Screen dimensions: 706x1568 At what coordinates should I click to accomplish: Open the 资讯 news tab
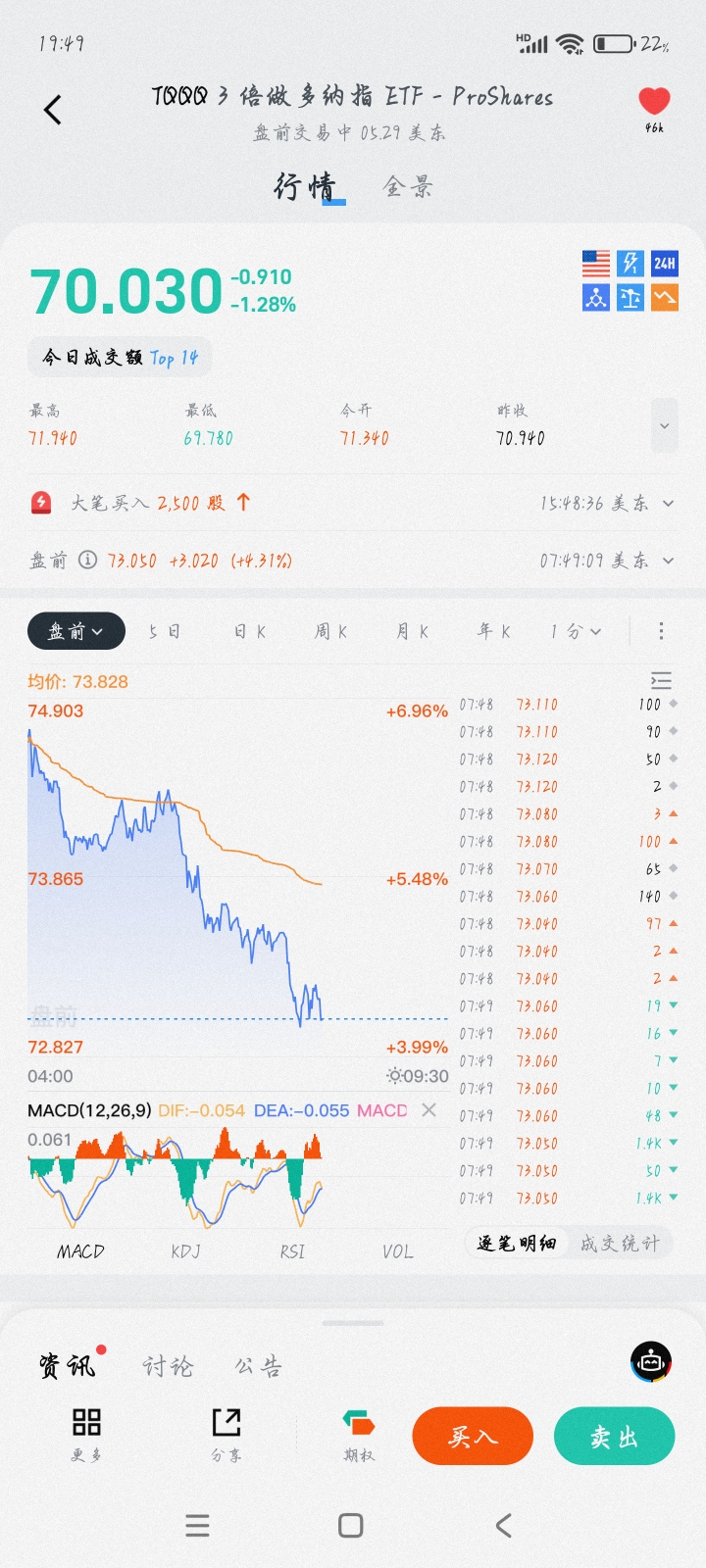(68, 1365)
